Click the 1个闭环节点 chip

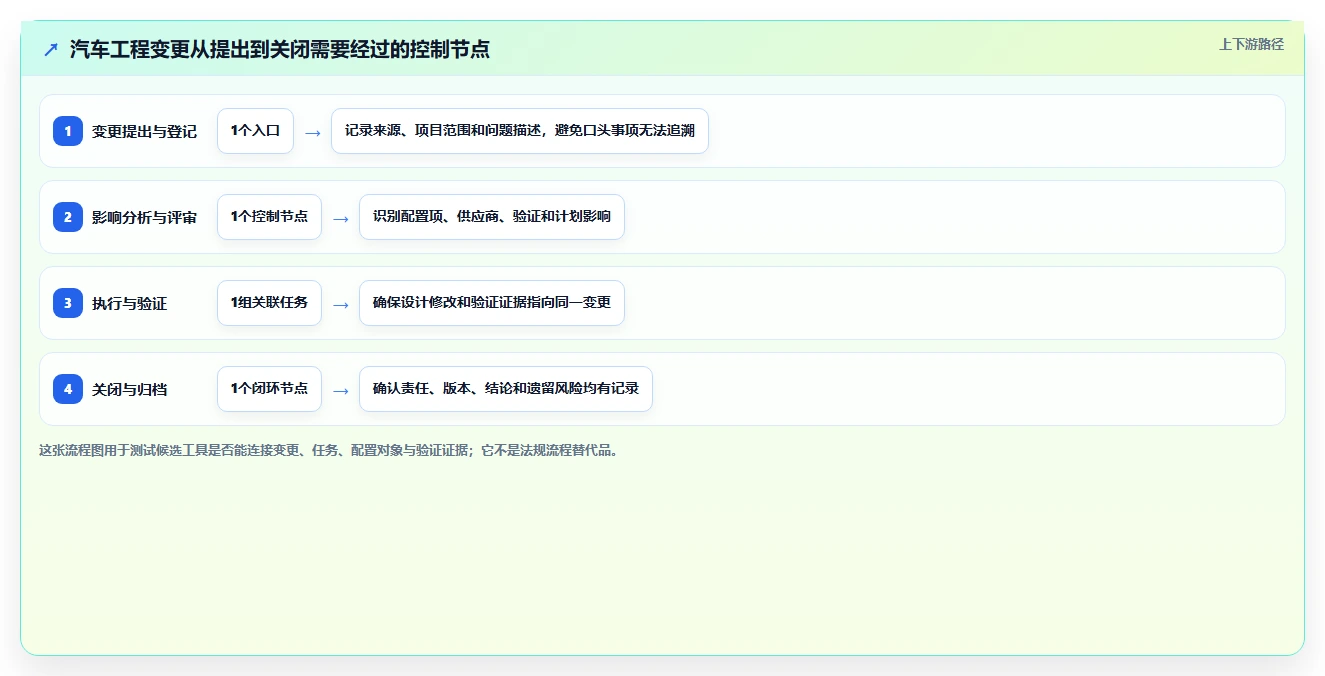(x=269, y=389)
